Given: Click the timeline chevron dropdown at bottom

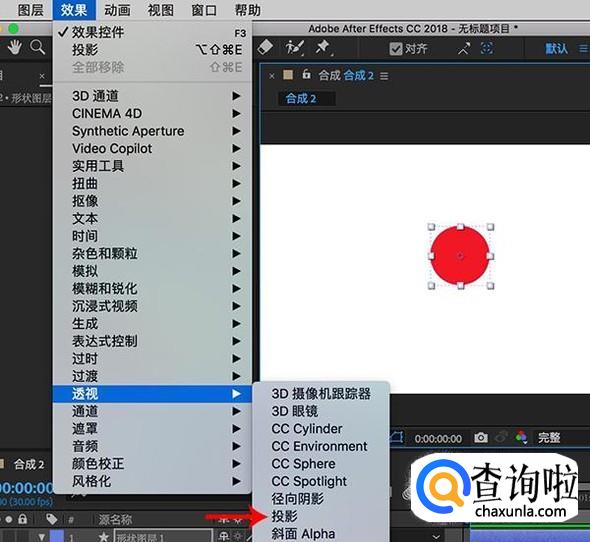Looking at the screenshot, I should tap(436, 536).
